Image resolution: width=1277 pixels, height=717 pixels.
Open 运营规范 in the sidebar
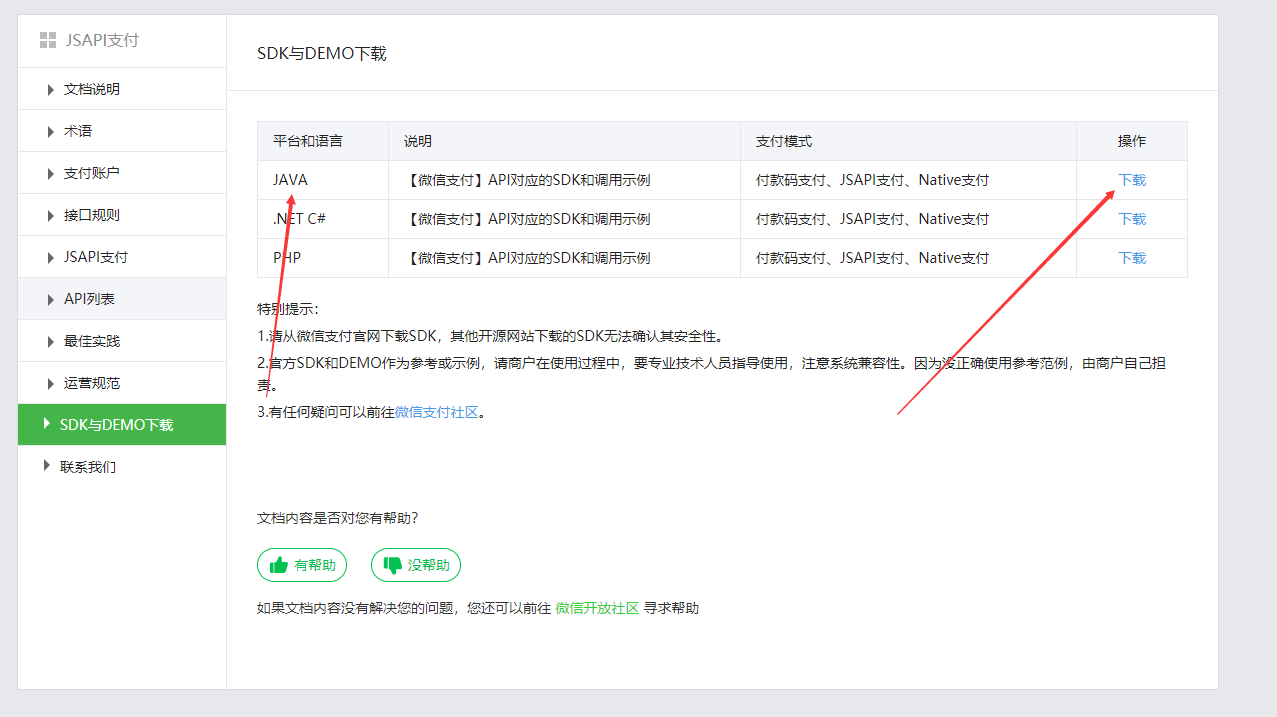click(x=122, y=383)
